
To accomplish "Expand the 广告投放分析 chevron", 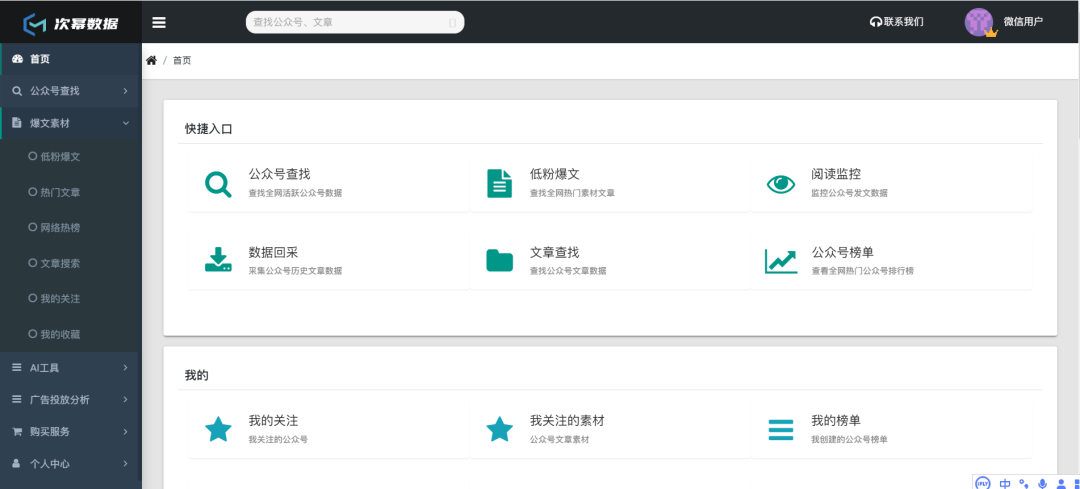I will 125,399.
